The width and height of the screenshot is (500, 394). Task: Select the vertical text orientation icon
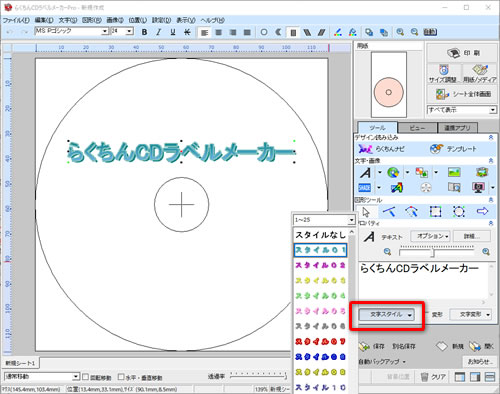coord(293,32)
